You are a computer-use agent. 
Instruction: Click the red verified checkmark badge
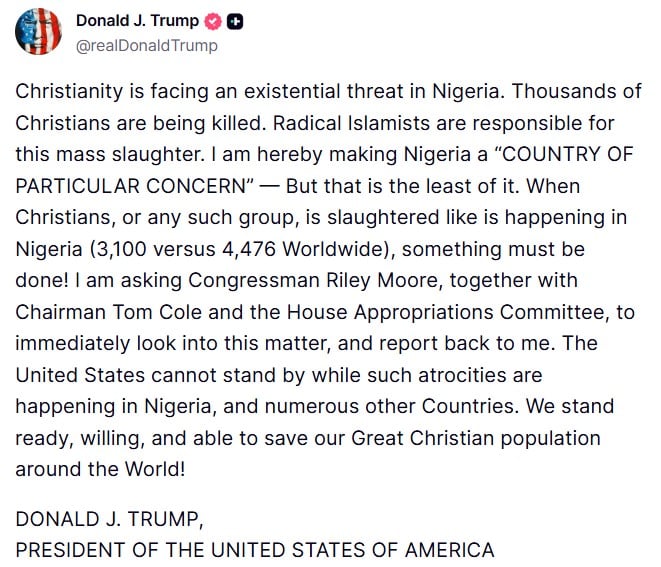click(213, 20)
